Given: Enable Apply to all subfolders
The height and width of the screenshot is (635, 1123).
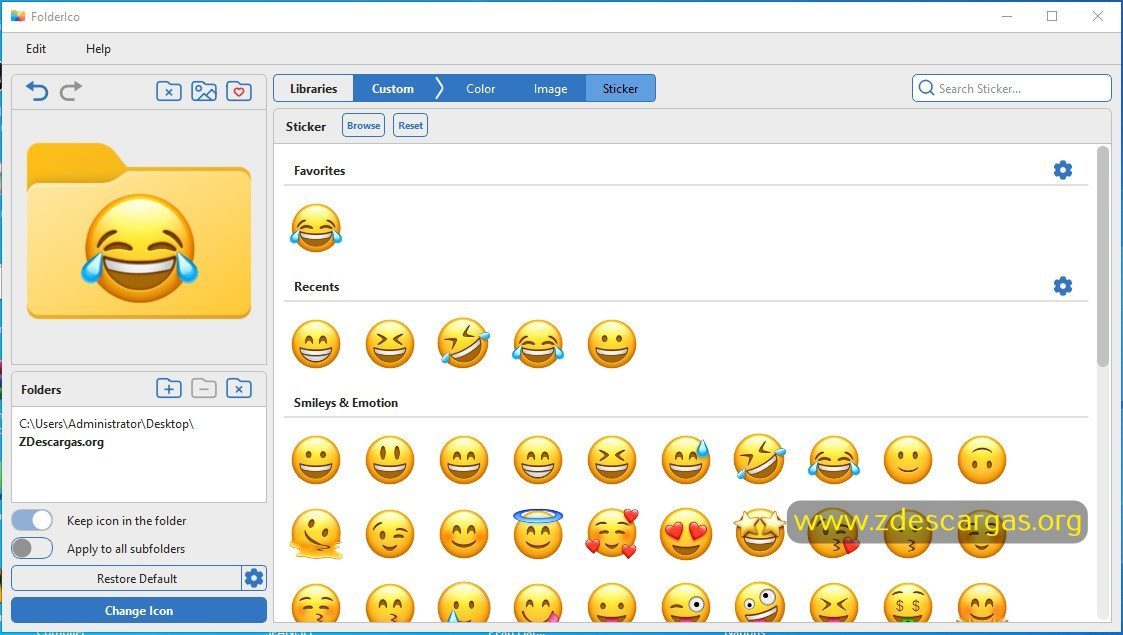Looking at the screenshot, I should pos(32,548).
